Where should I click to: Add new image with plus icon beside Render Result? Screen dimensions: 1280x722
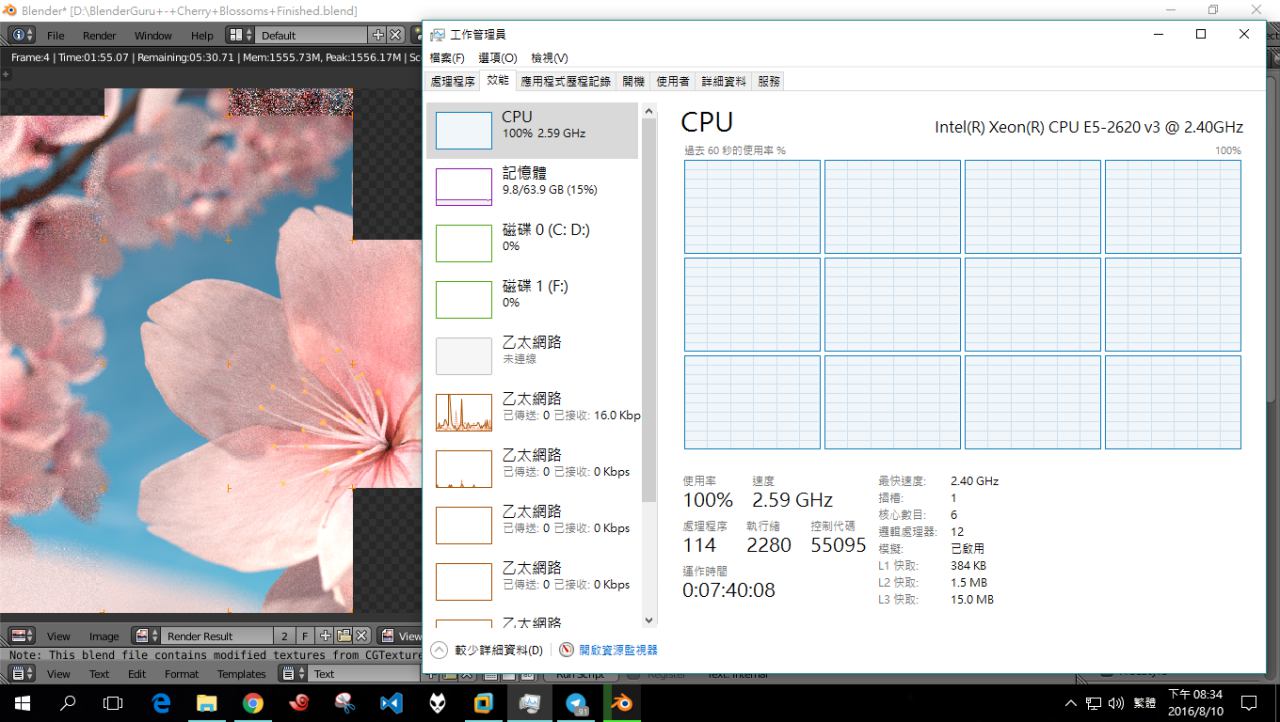(325, 636)
